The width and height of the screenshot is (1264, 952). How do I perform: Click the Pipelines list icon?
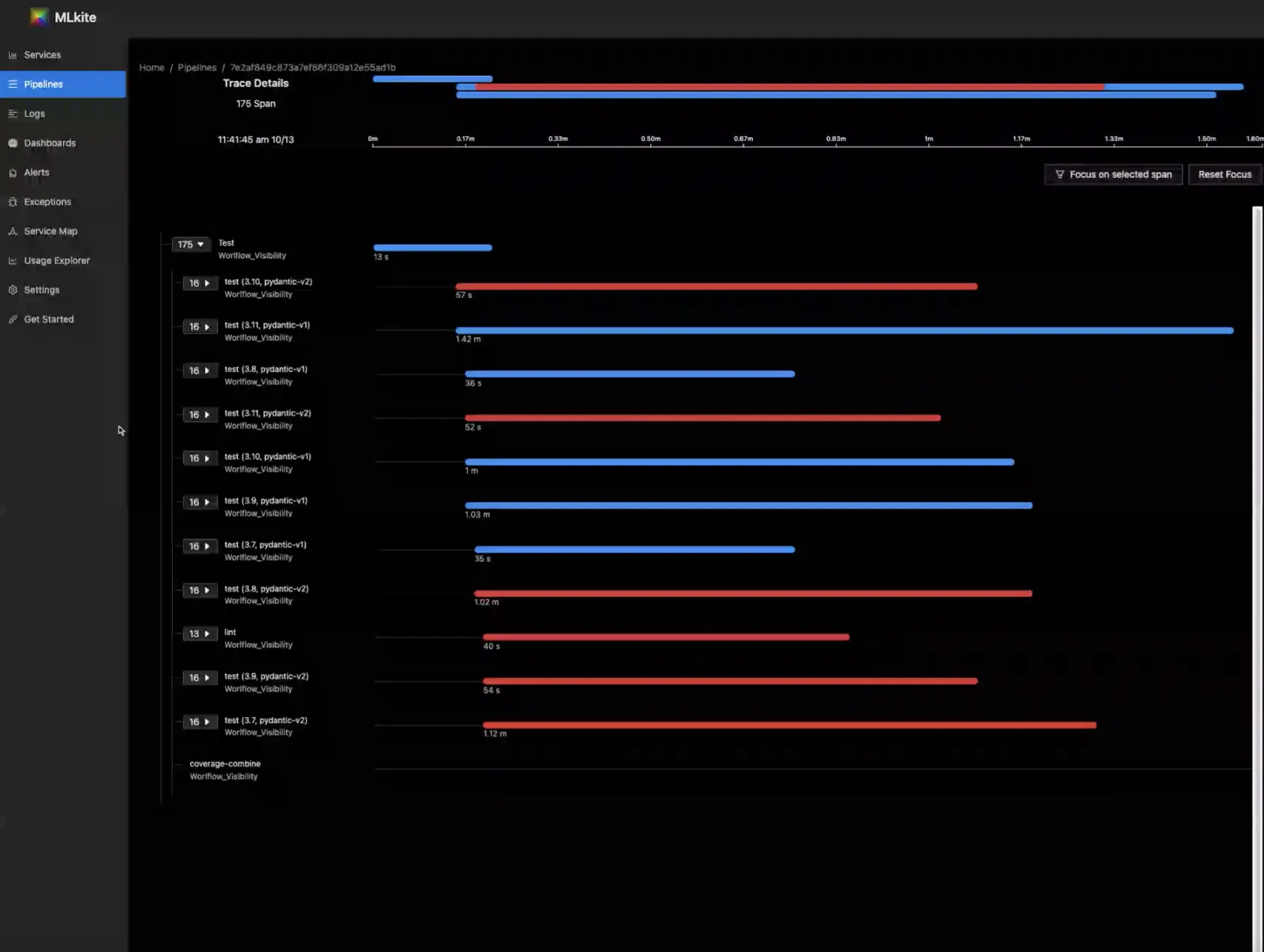(13, 84)
